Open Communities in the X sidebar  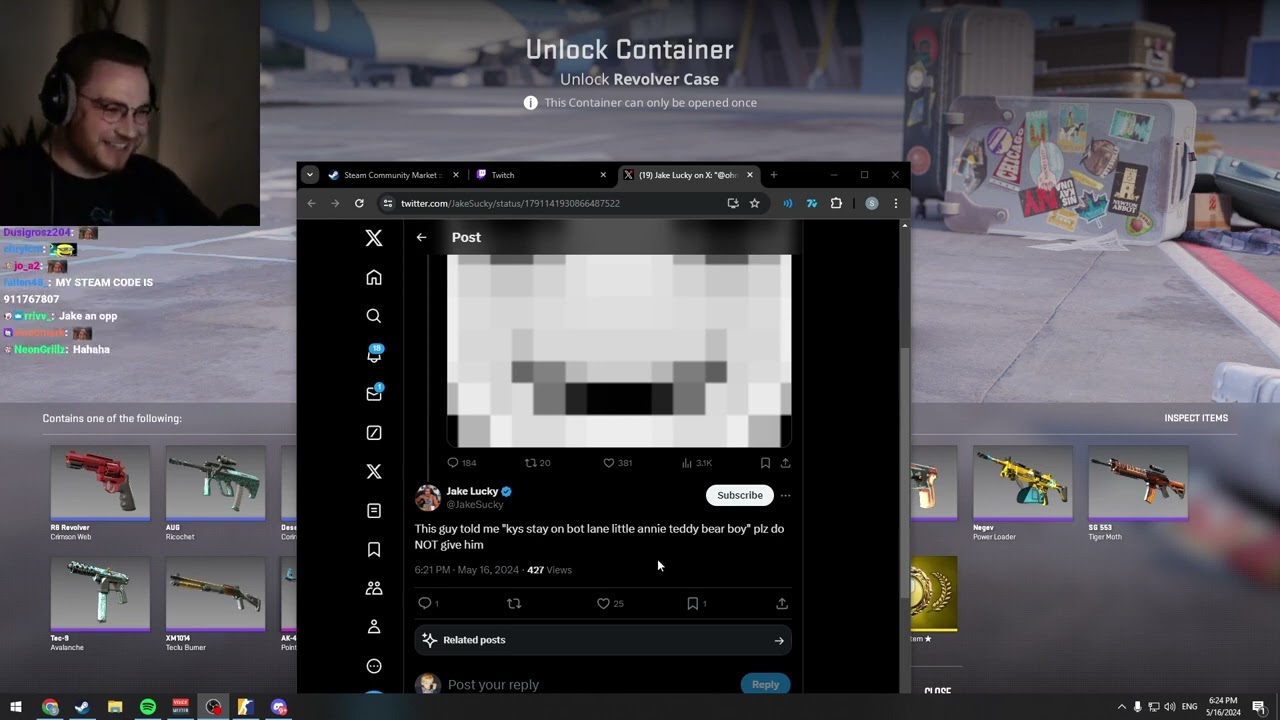(374, 588)
